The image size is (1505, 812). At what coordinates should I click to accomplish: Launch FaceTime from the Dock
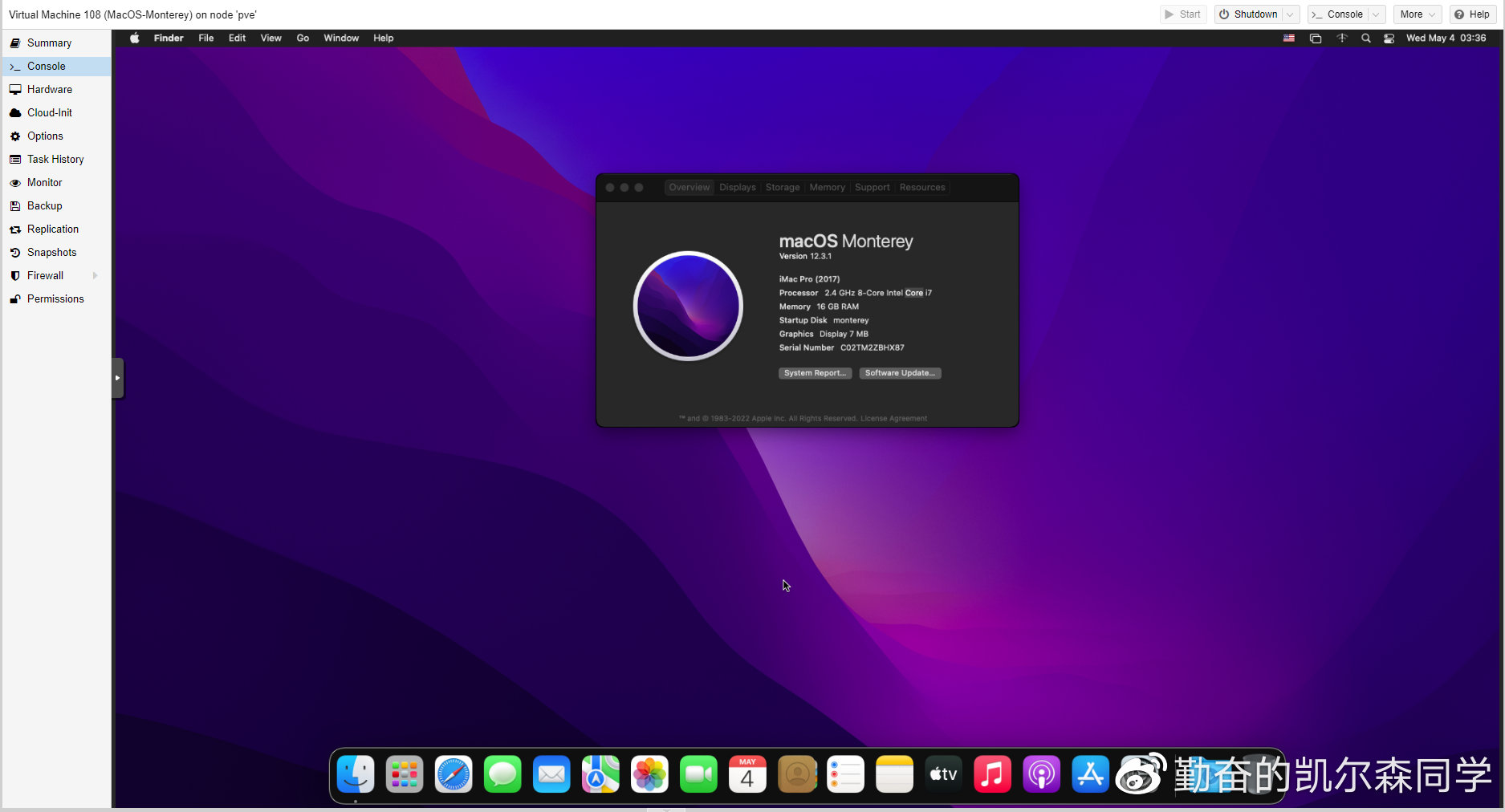click(x=698, y=775)
